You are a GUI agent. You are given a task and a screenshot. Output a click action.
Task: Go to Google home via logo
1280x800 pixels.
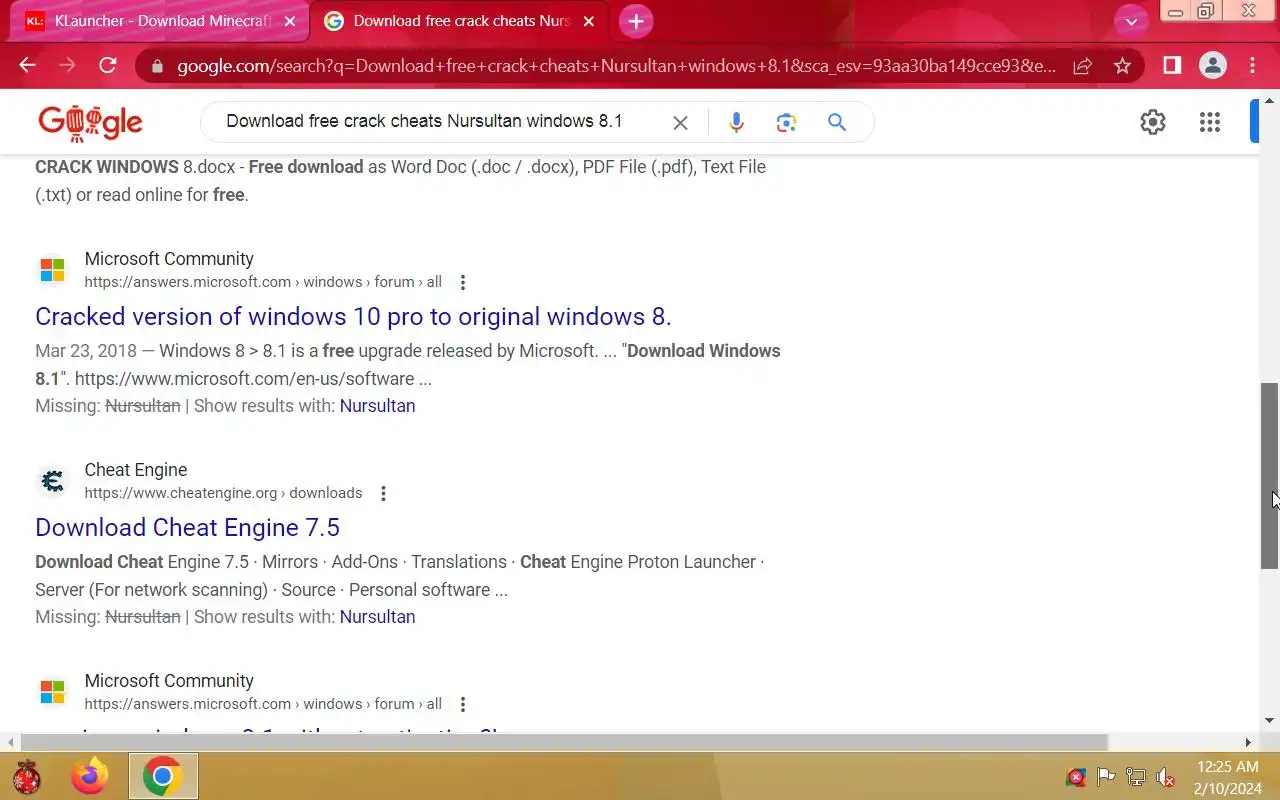coord(90,122)
